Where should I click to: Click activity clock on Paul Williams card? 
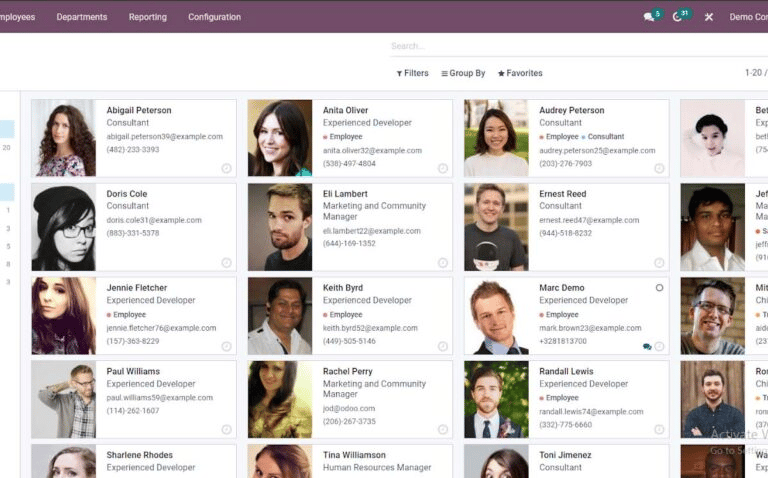pos(226,430)
